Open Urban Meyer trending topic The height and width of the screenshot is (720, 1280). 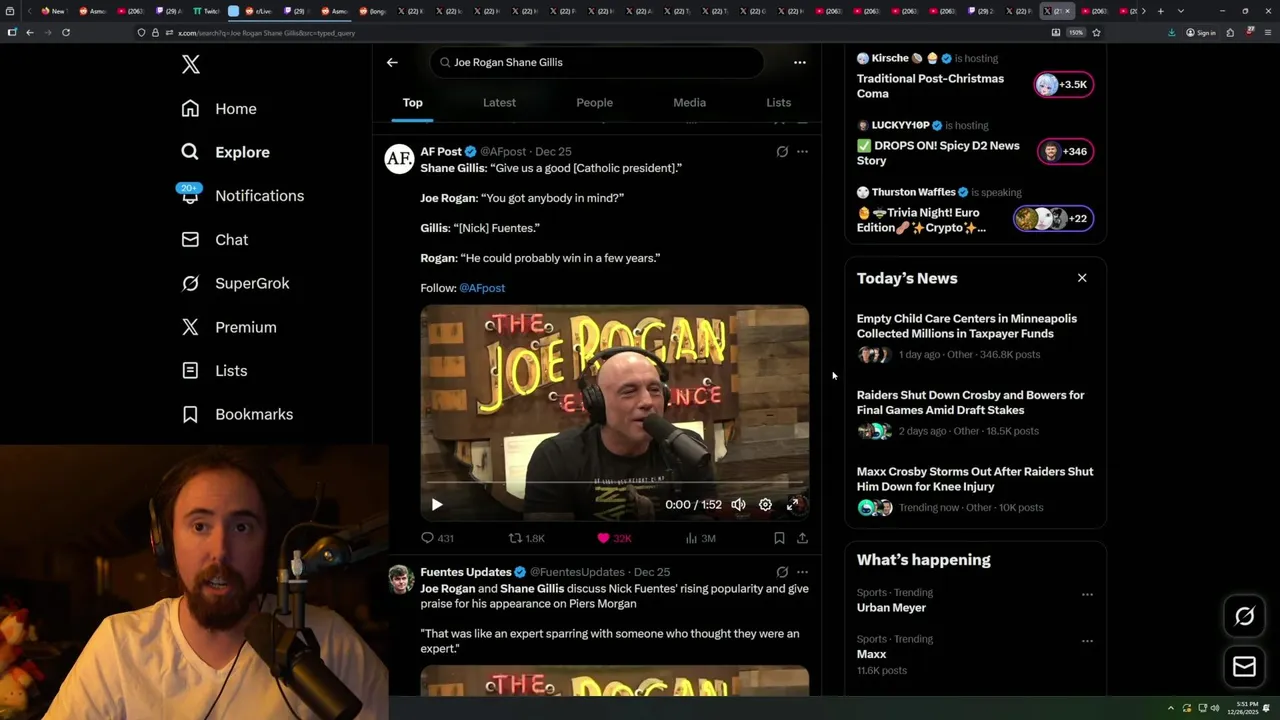point(891,608)
